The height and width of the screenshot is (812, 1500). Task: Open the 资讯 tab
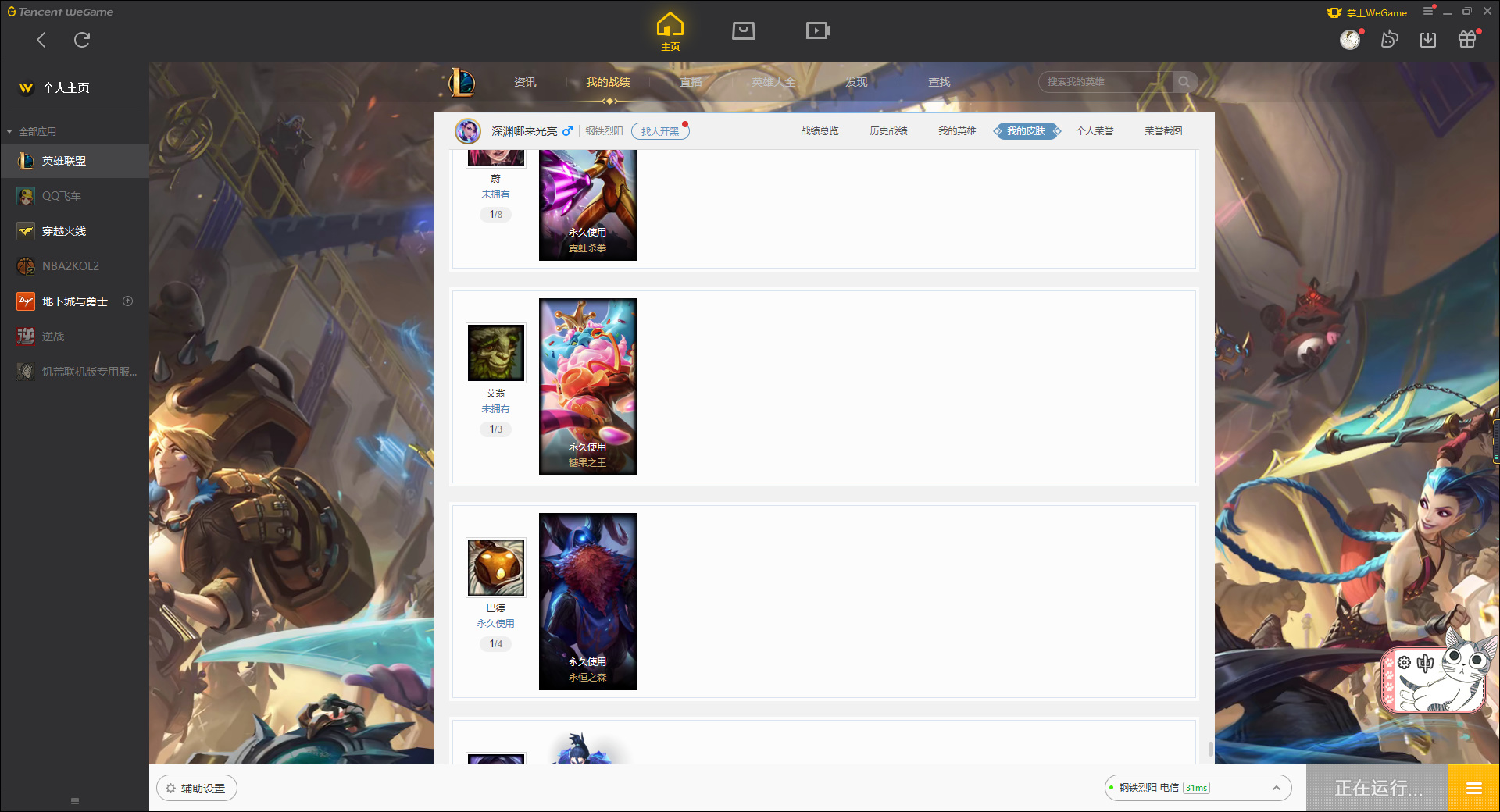click(525, 82)
